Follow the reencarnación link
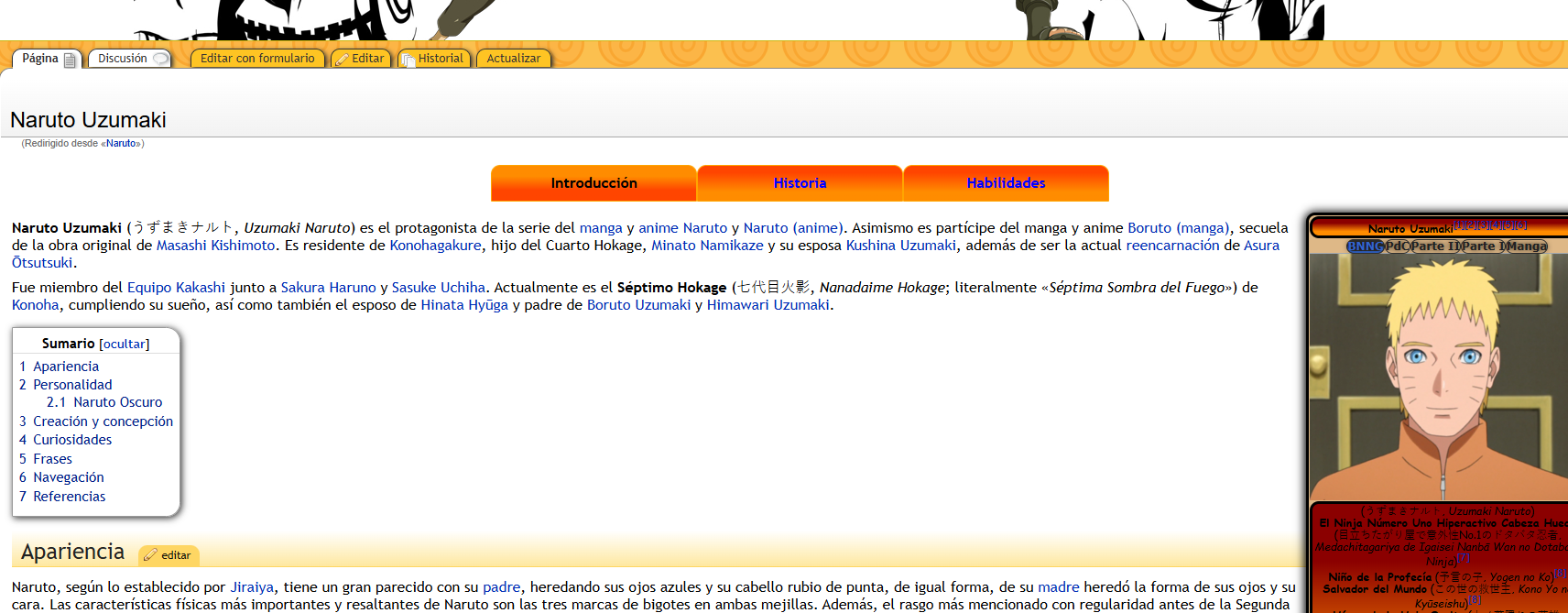The height and width of the screenshot is (613, 1568). point(1172,246)
